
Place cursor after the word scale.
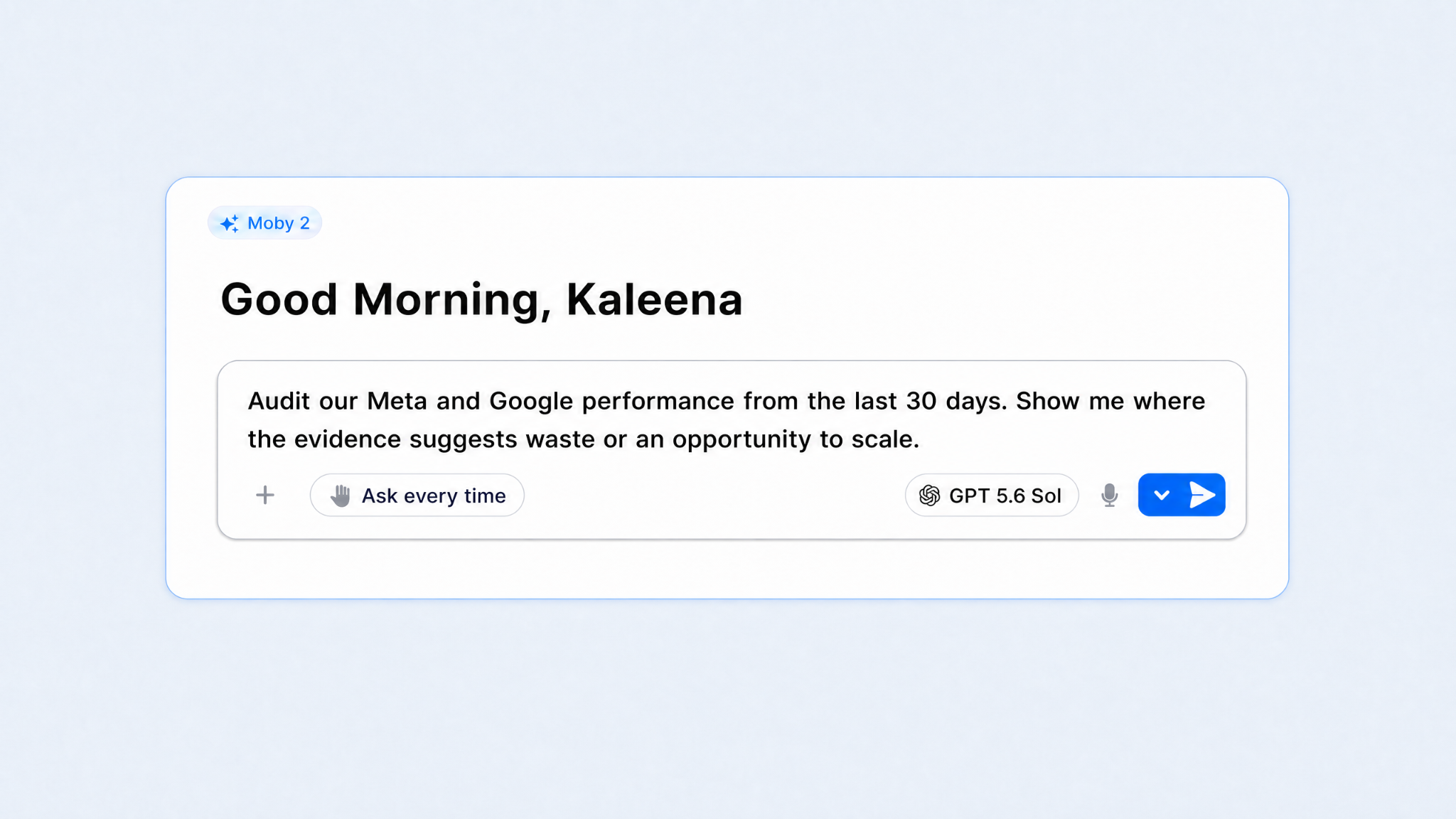921,439
